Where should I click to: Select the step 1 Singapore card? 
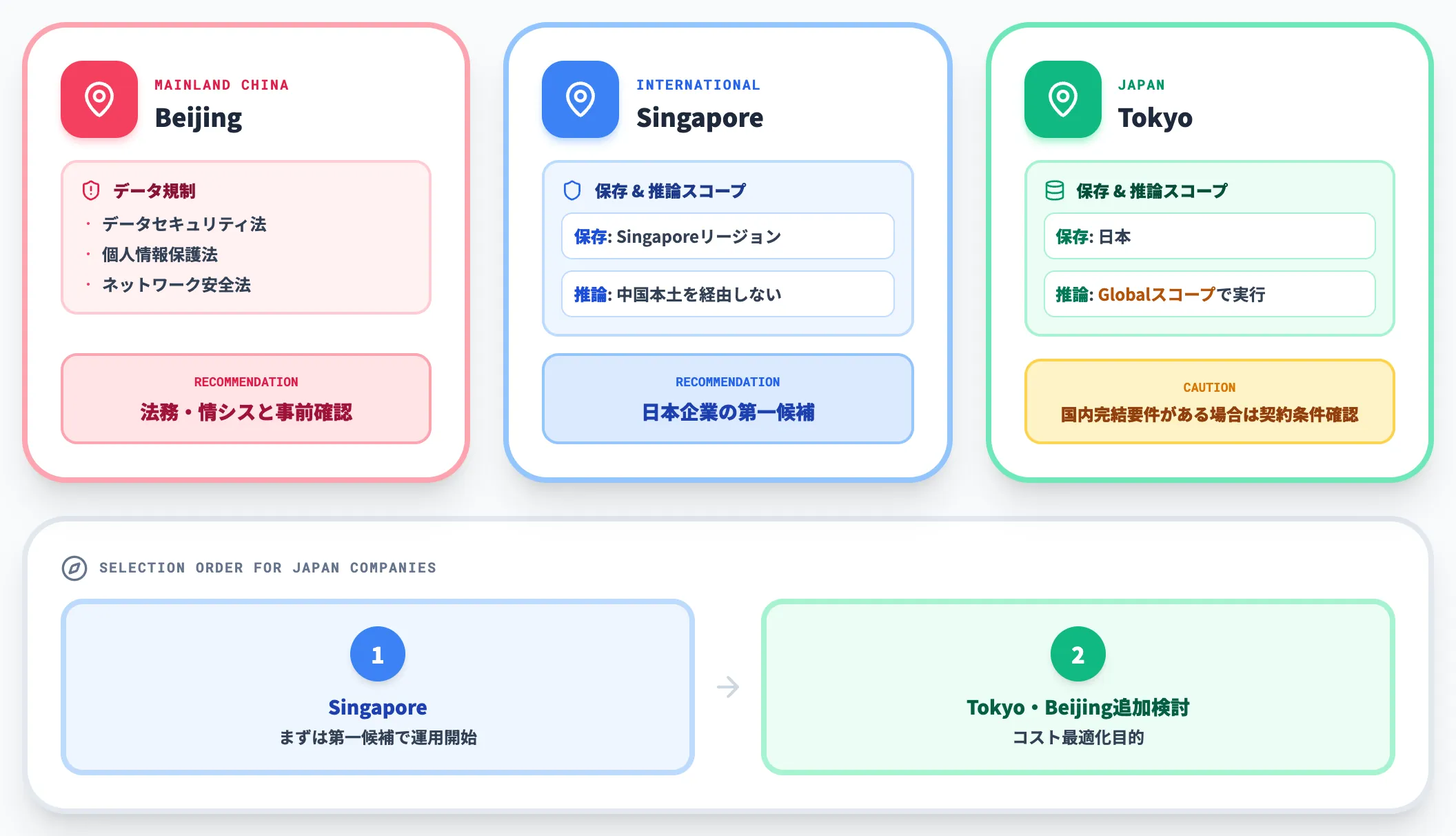pyautogui.click(x=378, y=687)
